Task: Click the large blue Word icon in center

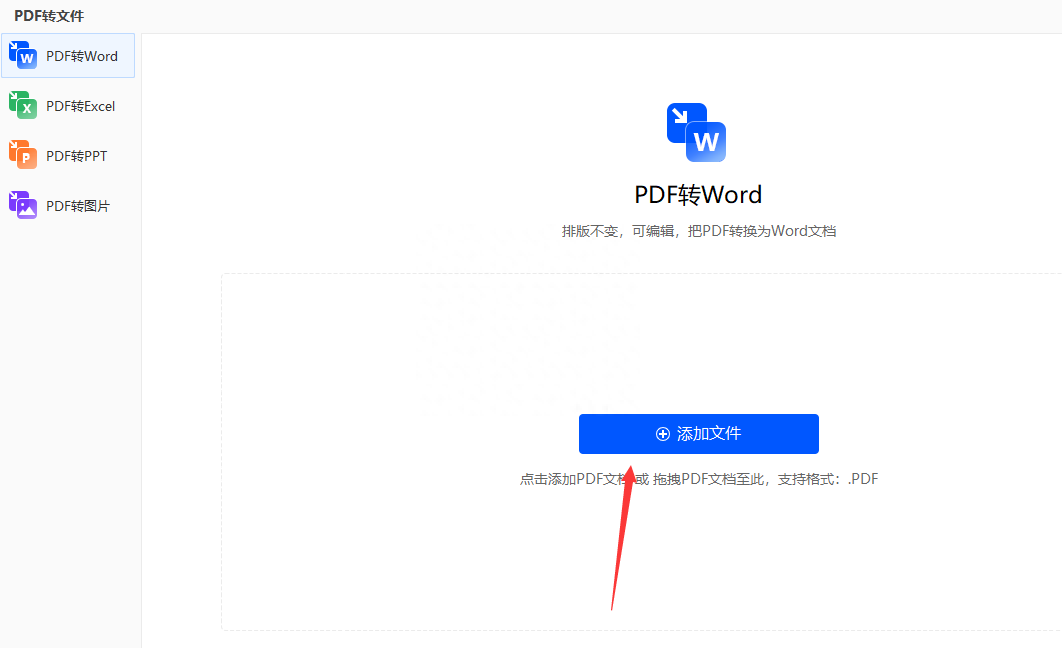Action: pyautogui.click(x=696, y=132)
